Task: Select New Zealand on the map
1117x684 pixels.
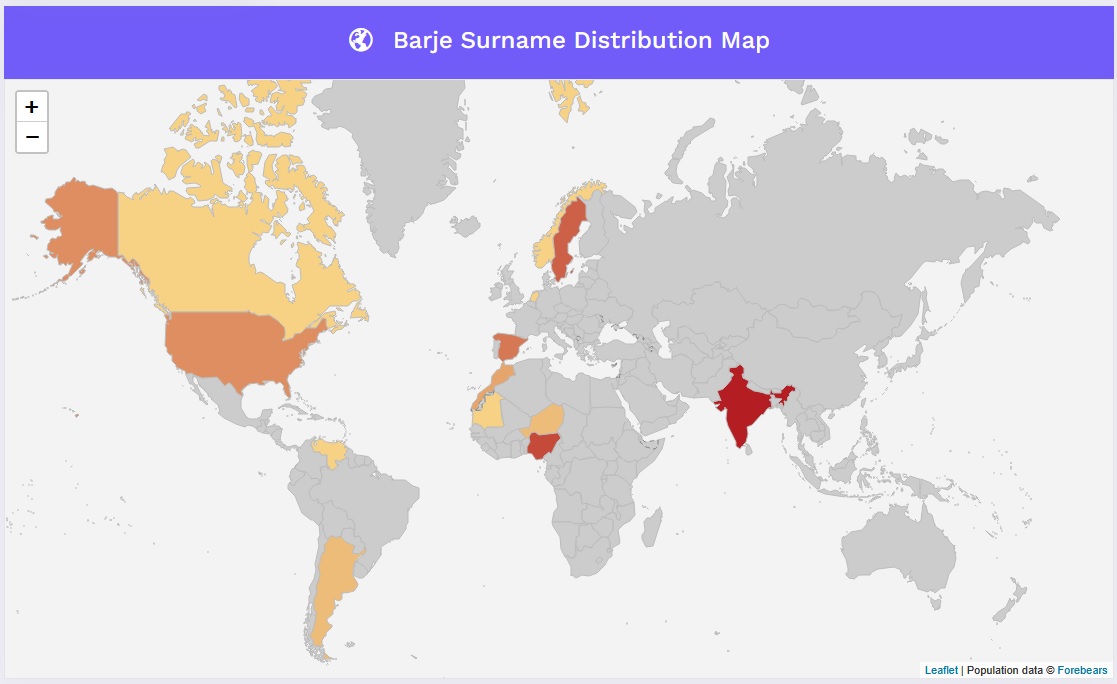Action: 1012,602
